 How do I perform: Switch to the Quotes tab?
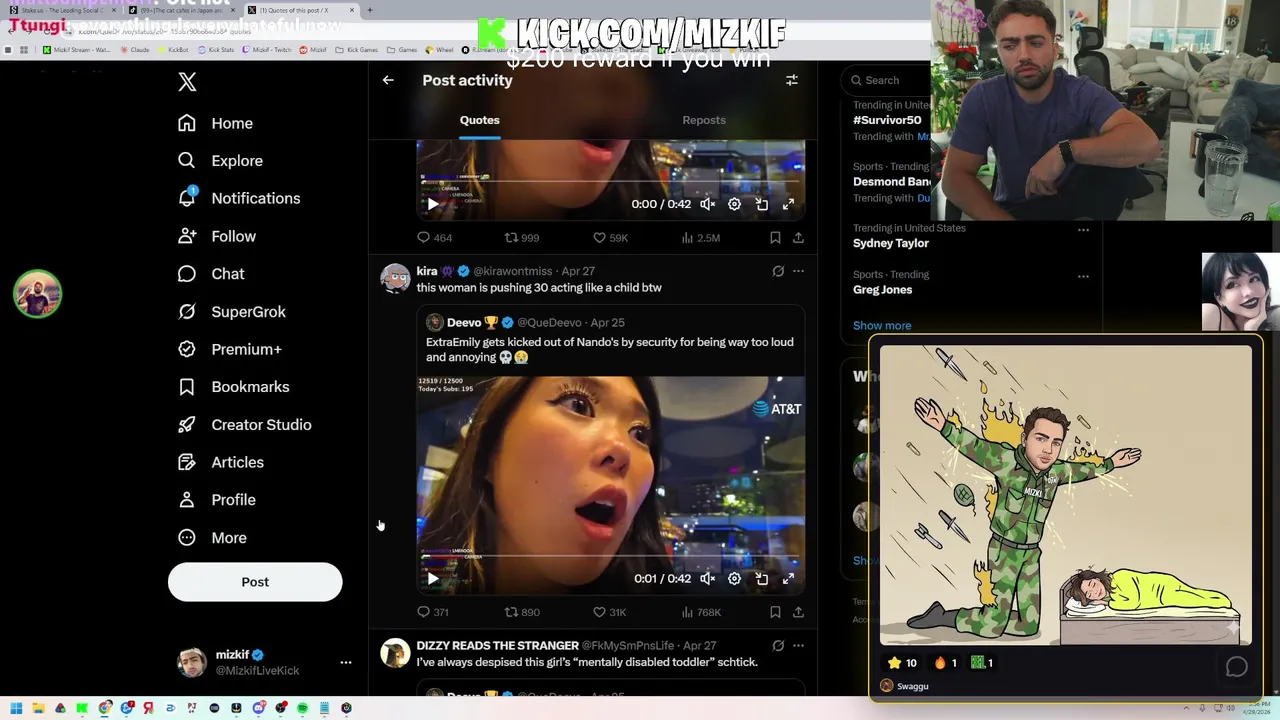[x=480, y=120]
